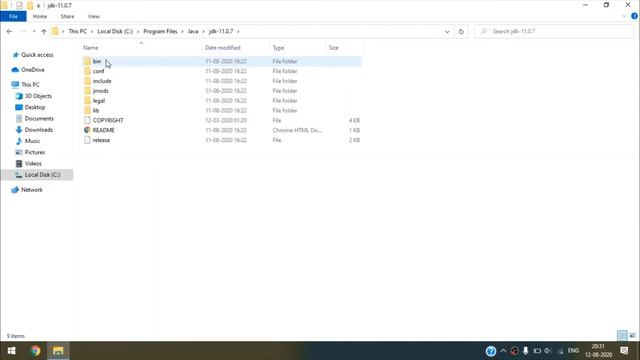Open Customize Quick Access Toolbar dropdown
This screenshot has width=640, height=360.
(x=38, y=6)
